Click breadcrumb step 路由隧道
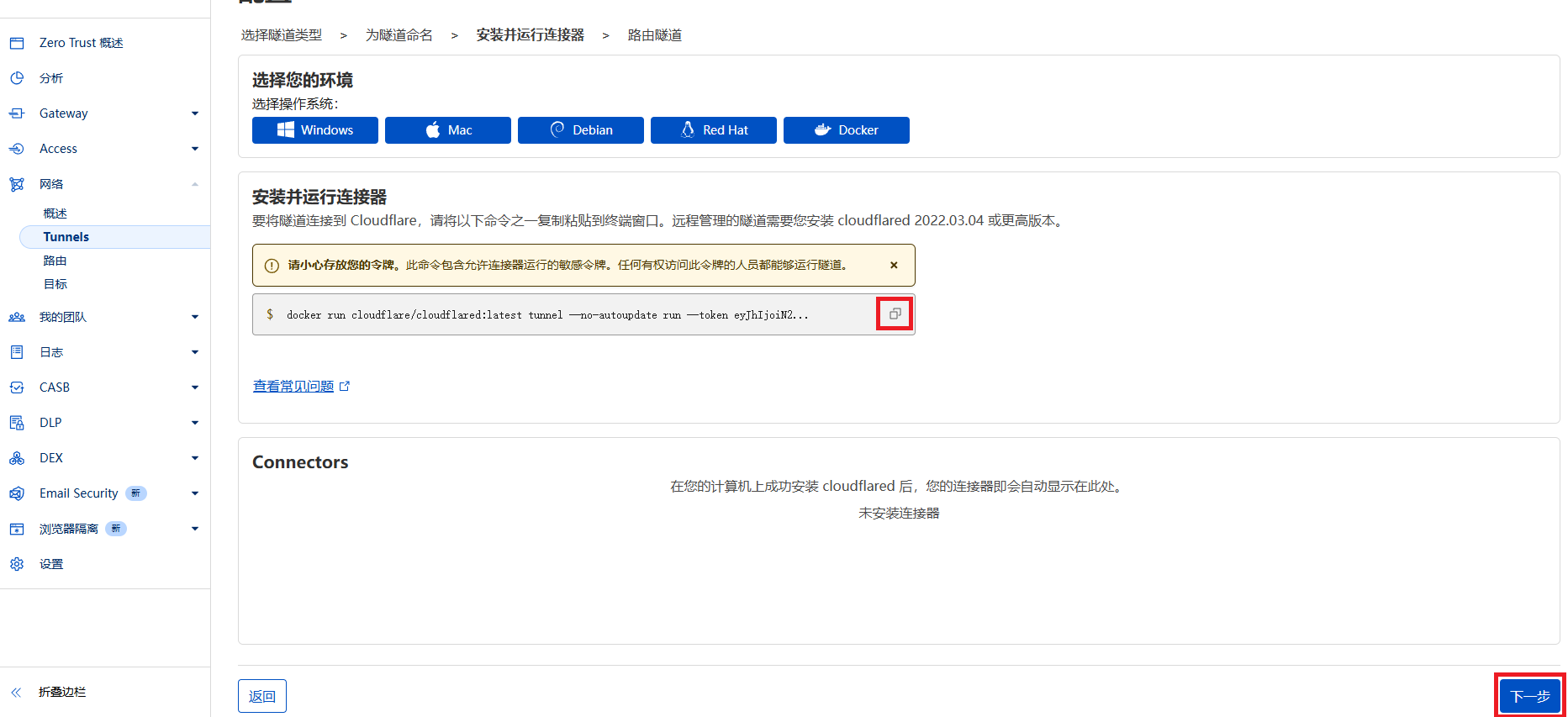This screenshot has height=717, width=1568. pos(655,35)
